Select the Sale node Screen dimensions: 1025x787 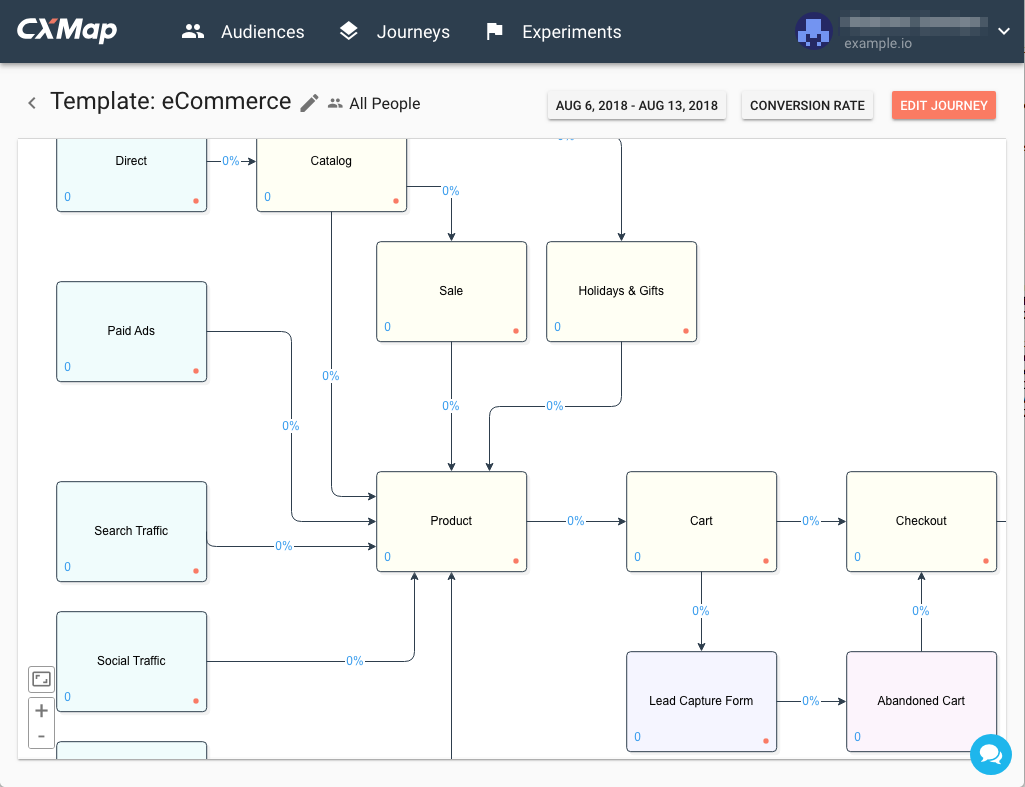tap(452, 292)
